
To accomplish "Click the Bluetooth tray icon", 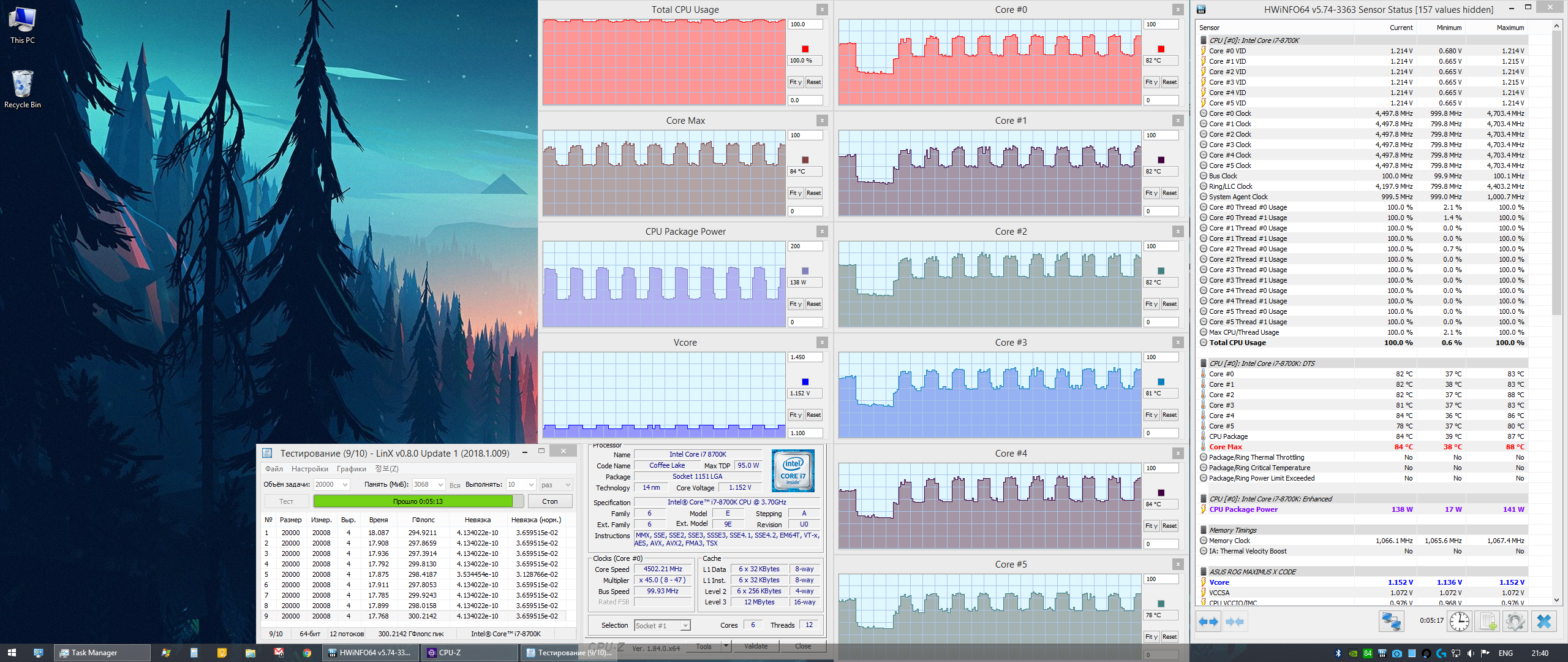I will pyautogui.click(x=1338, y=653).
